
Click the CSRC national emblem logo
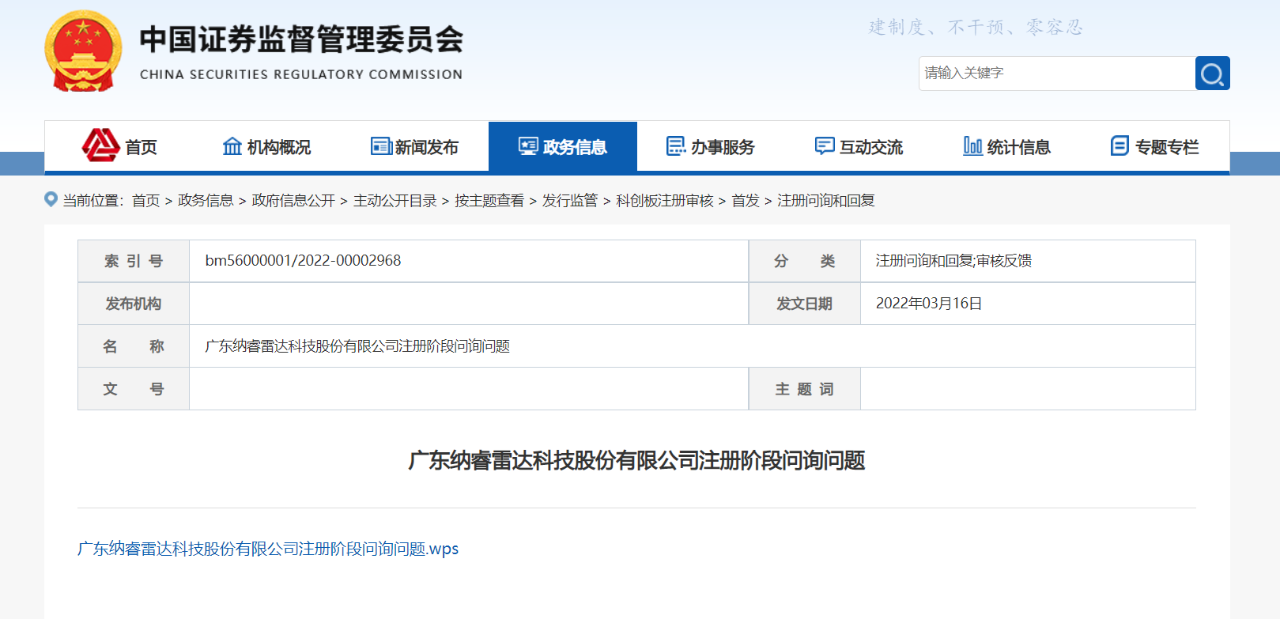pyautogui.click(x=83, y=51)
